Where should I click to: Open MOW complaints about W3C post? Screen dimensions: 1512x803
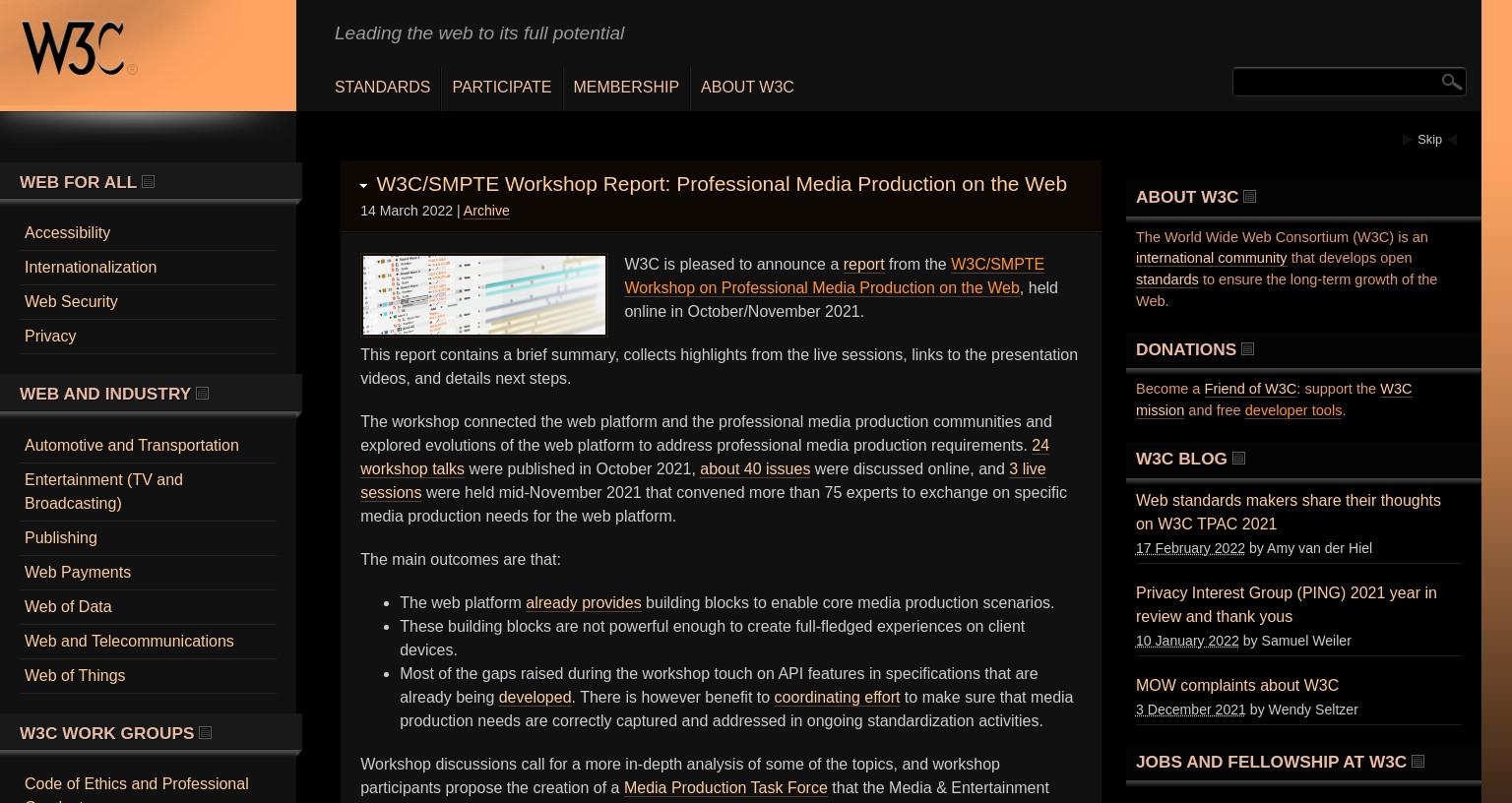1237,686
